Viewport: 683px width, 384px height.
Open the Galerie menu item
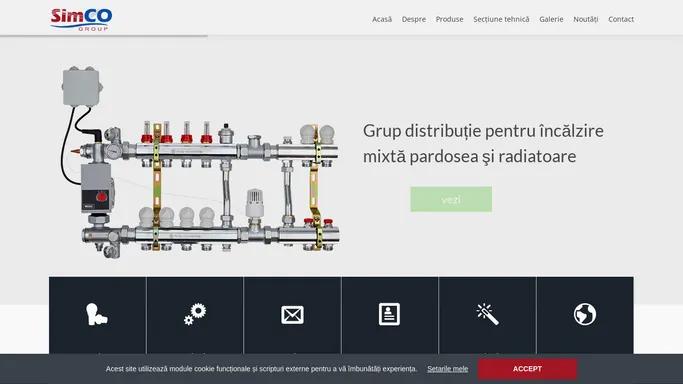(551, 19)
